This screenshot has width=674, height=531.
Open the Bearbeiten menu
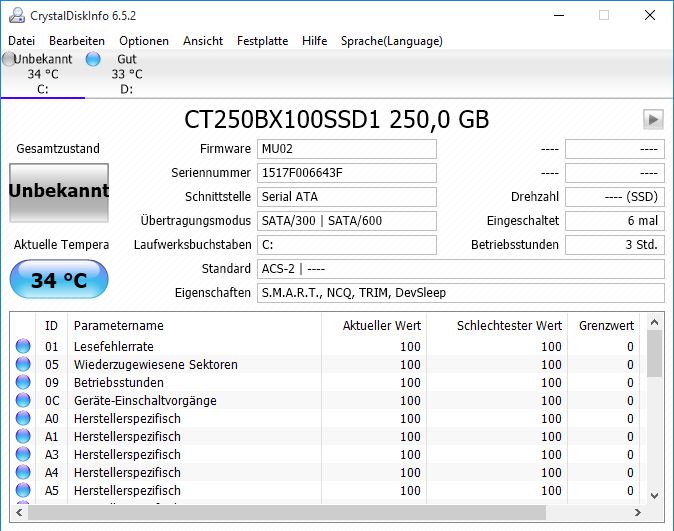click(x=77, y=41)
